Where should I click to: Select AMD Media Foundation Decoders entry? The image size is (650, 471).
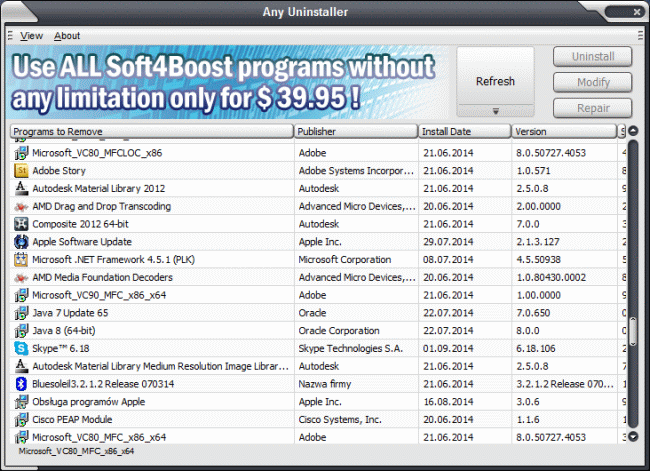pyautogui.click(x=318, y=277)
